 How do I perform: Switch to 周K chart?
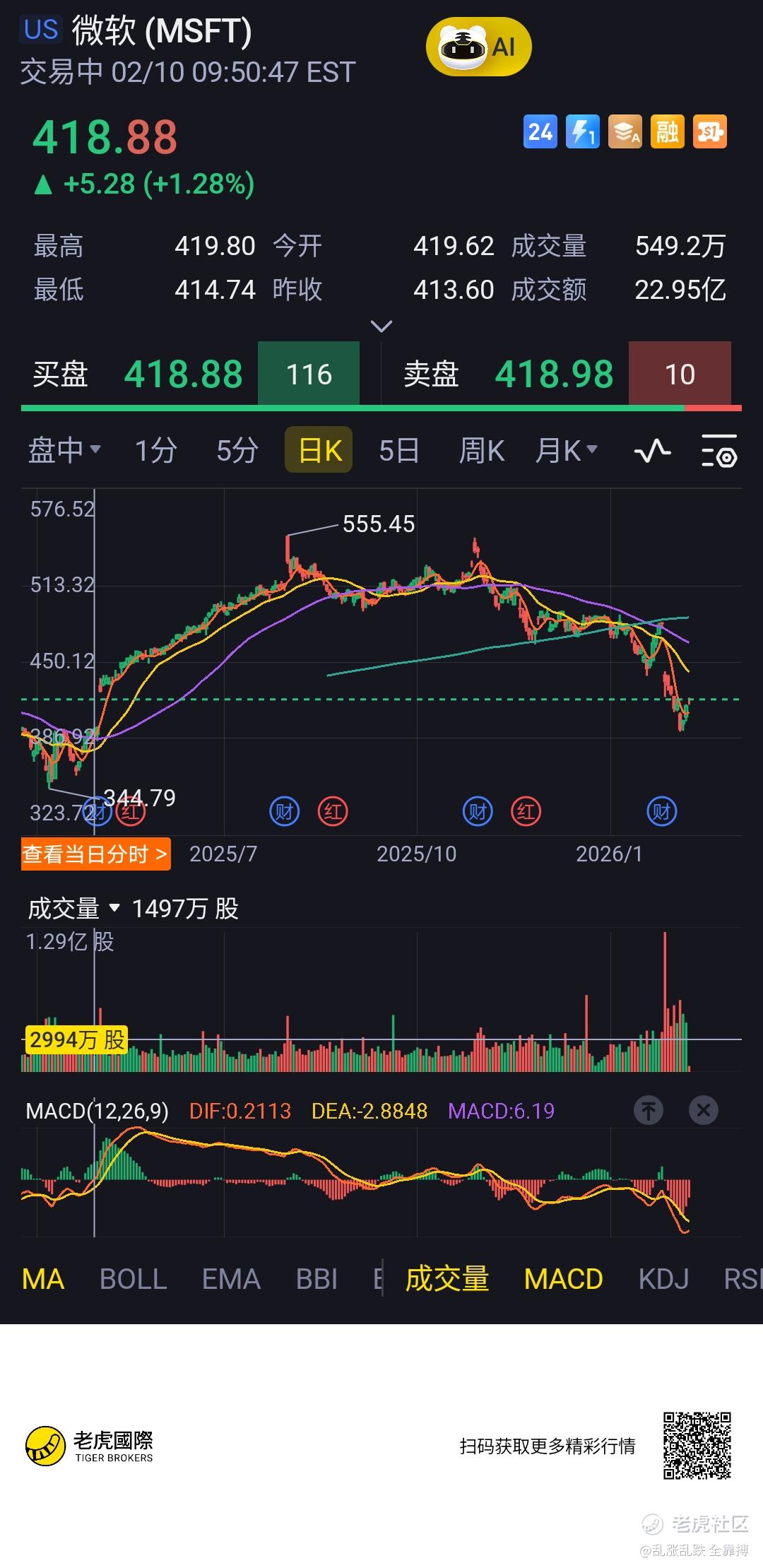point(482,450)
